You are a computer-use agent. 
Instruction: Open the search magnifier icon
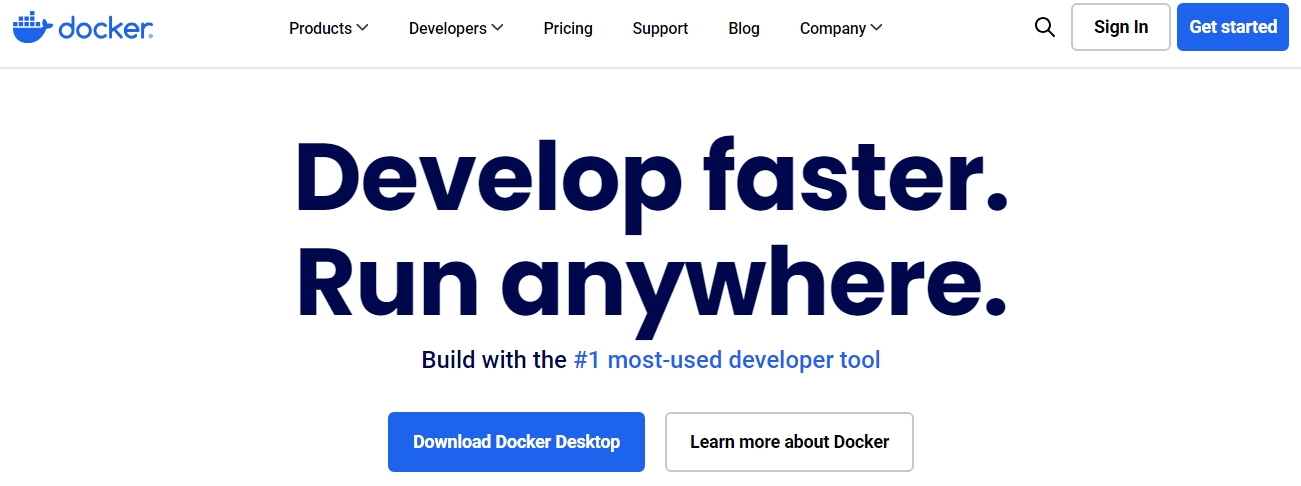(1045, 28)
